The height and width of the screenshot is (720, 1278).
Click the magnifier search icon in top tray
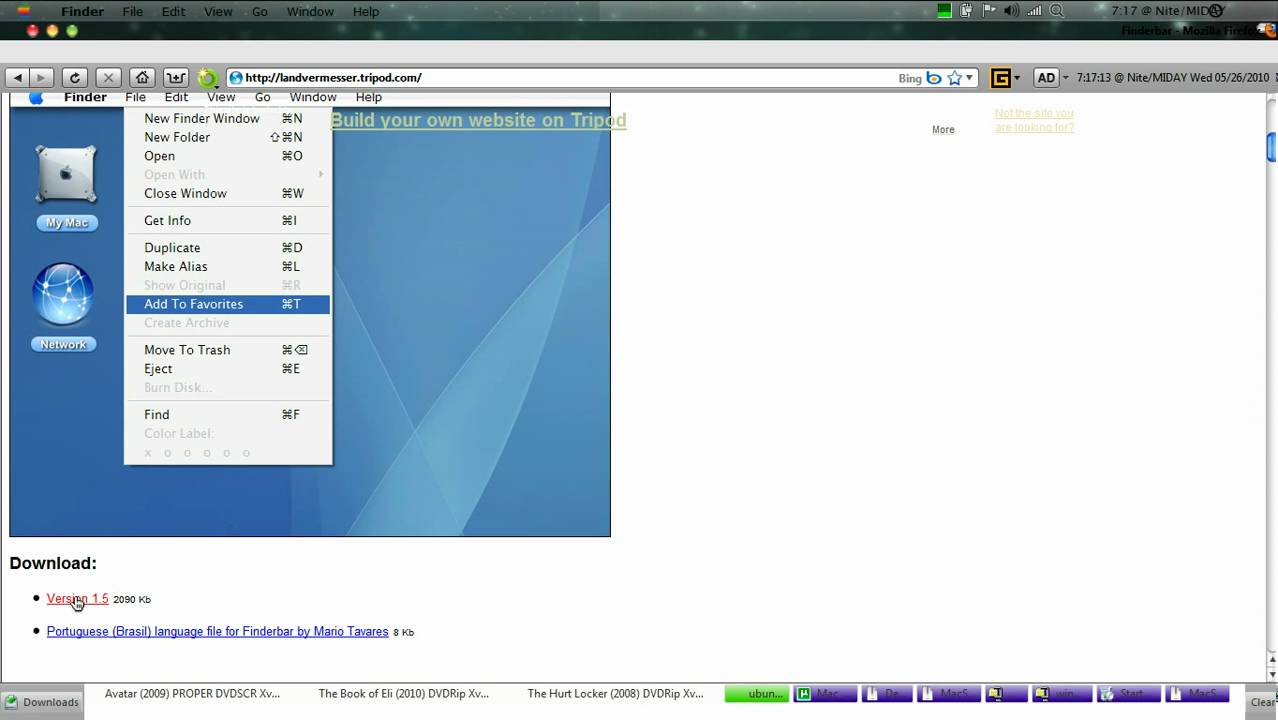(x=1055, y=11)
